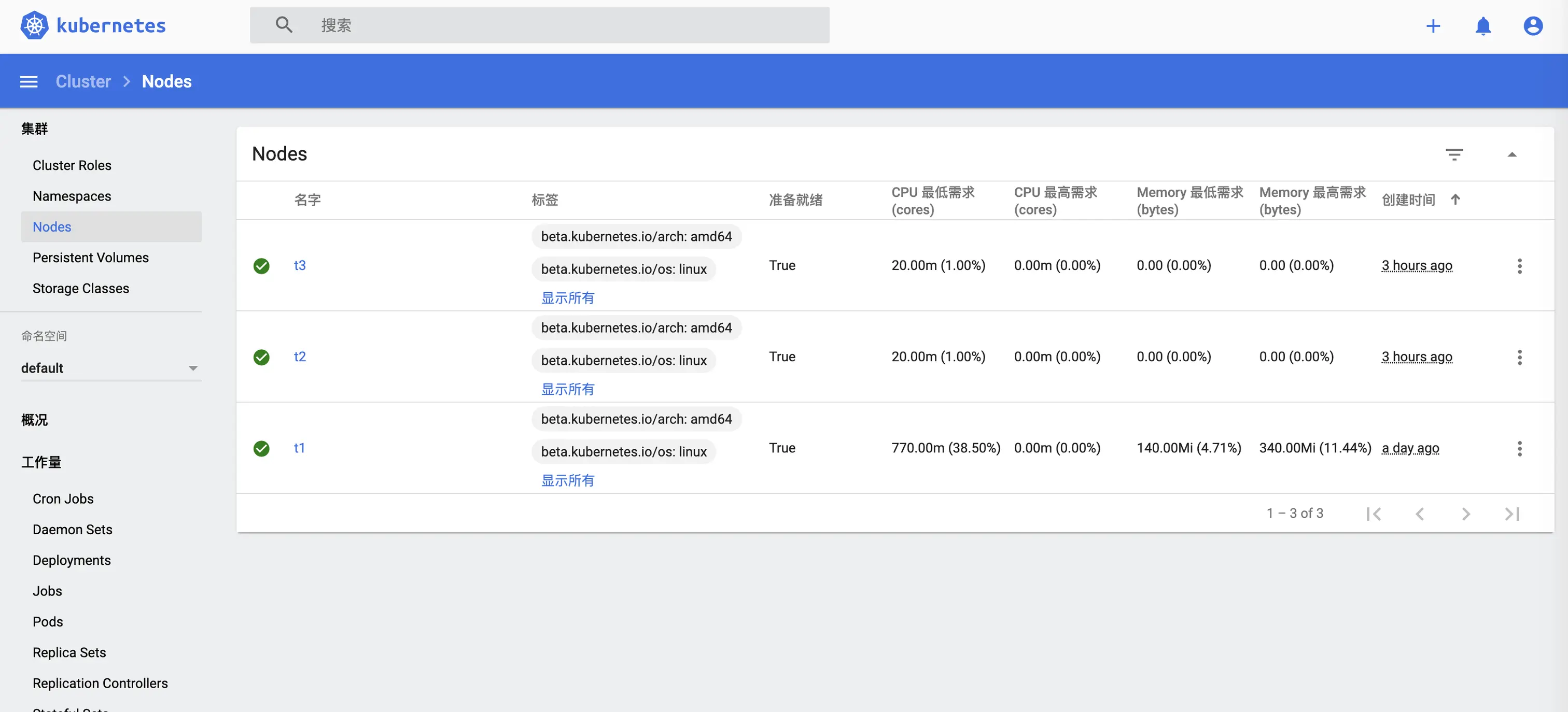
Task: Open Persistent Volumes in sidebar
Action: pyautogui.click(x=90, y=258)
